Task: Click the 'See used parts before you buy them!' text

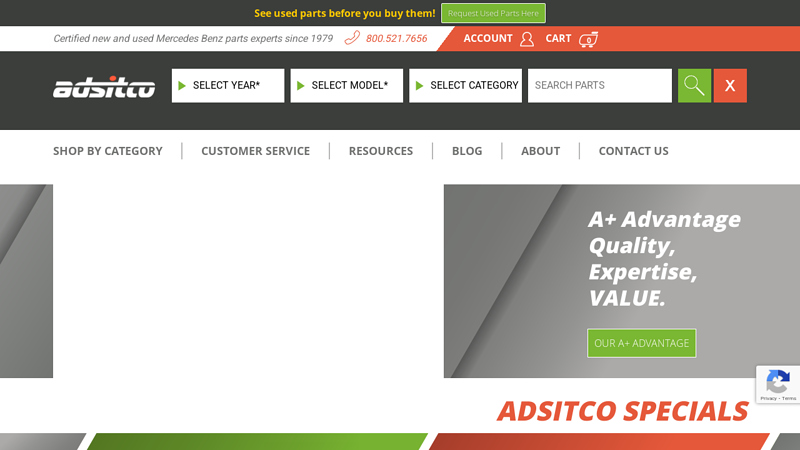Action: [345, 13]
